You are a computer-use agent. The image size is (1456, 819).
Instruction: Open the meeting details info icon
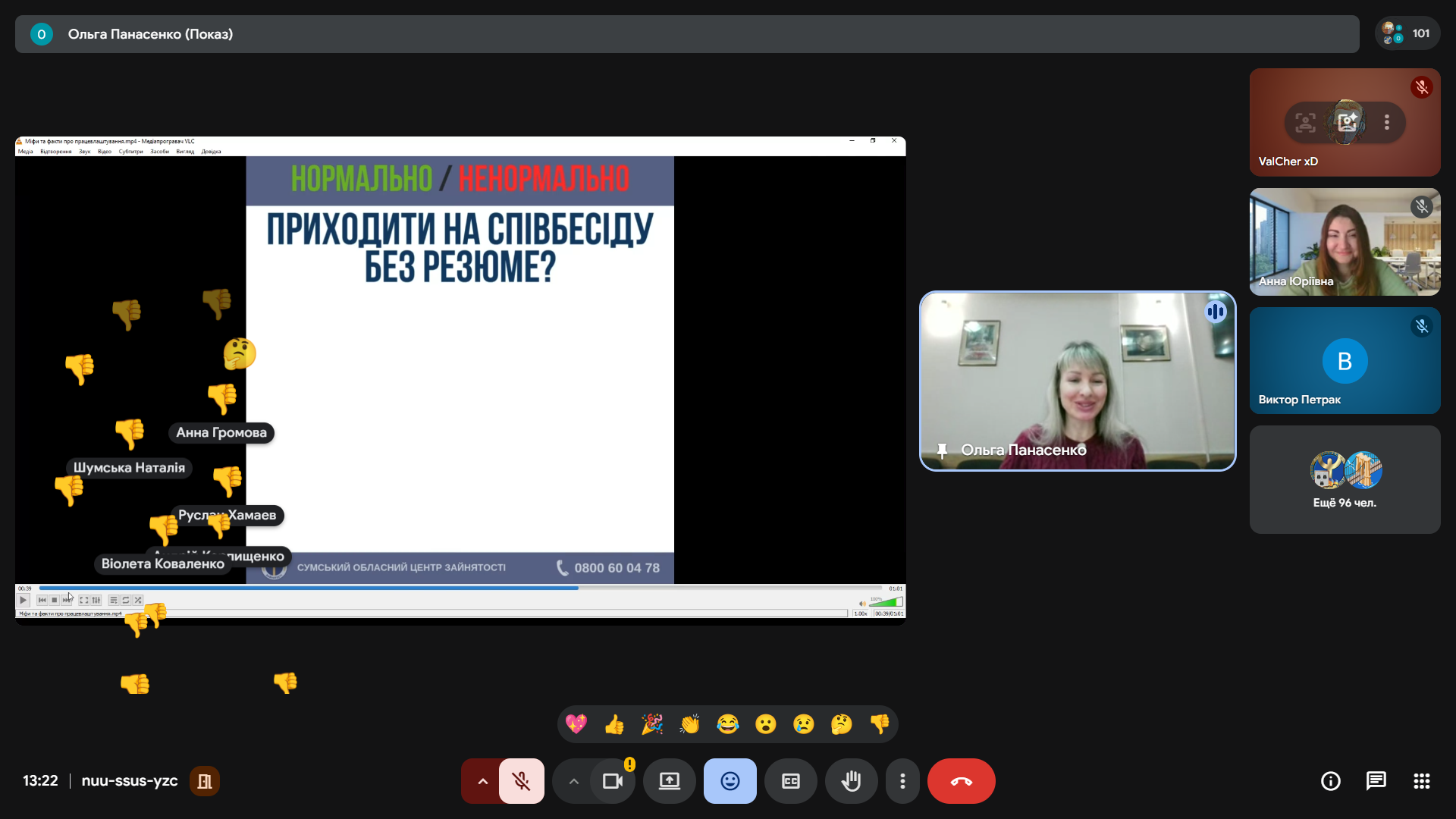coord(1330,781)
